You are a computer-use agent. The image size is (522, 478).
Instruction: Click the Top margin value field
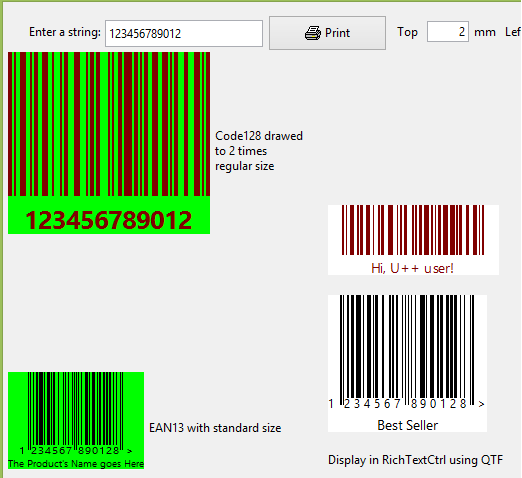click(x=448, y=32)
